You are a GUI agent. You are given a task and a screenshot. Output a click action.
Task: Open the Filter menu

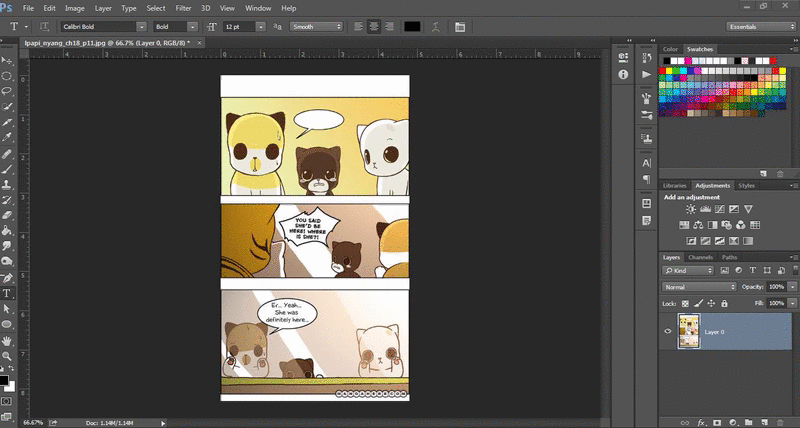[x=183, y=8]
